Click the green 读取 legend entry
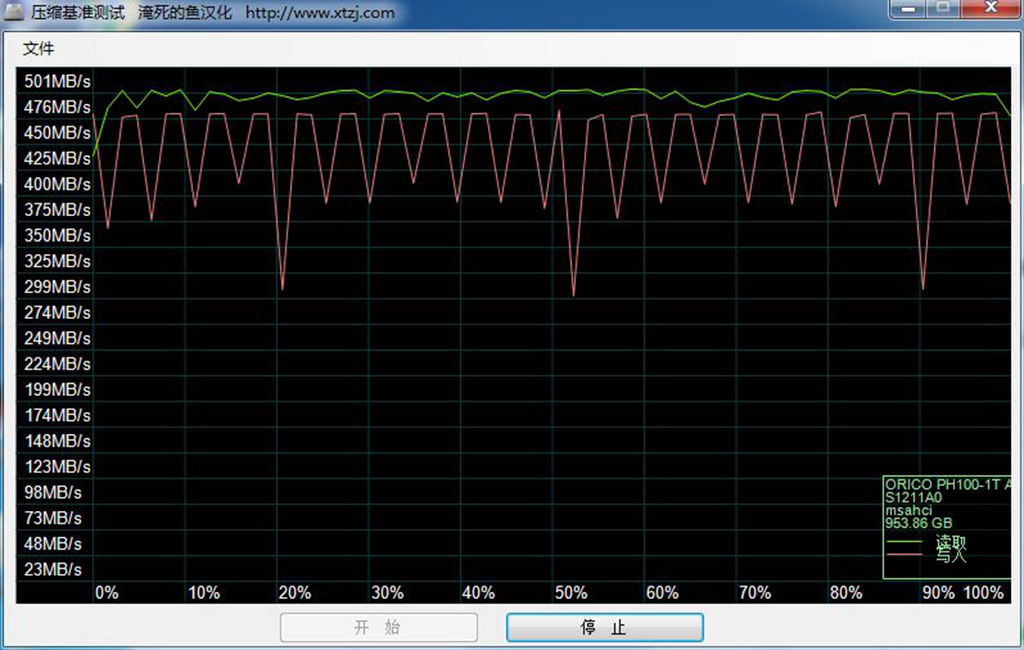This screenshot has width=1024, height=650. tap(927, 542)
